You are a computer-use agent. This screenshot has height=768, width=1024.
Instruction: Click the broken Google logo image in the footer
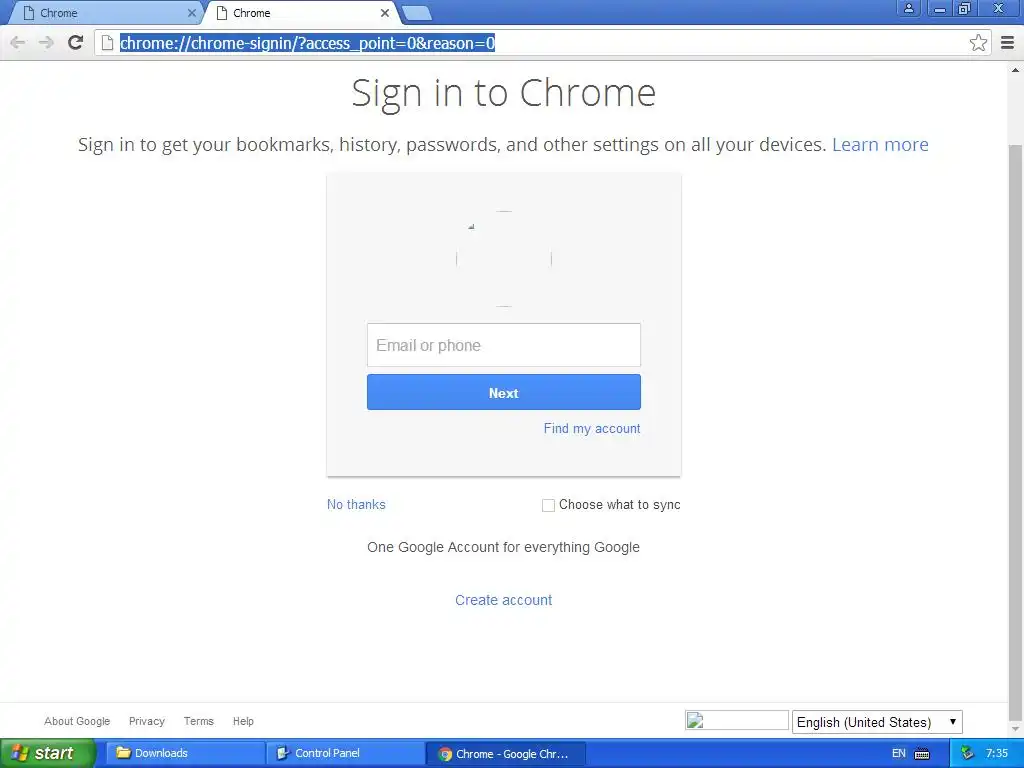point(736,720)
